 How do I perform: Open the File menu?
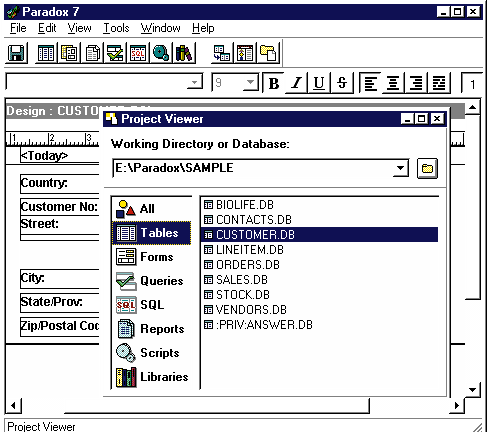point(18,28)
